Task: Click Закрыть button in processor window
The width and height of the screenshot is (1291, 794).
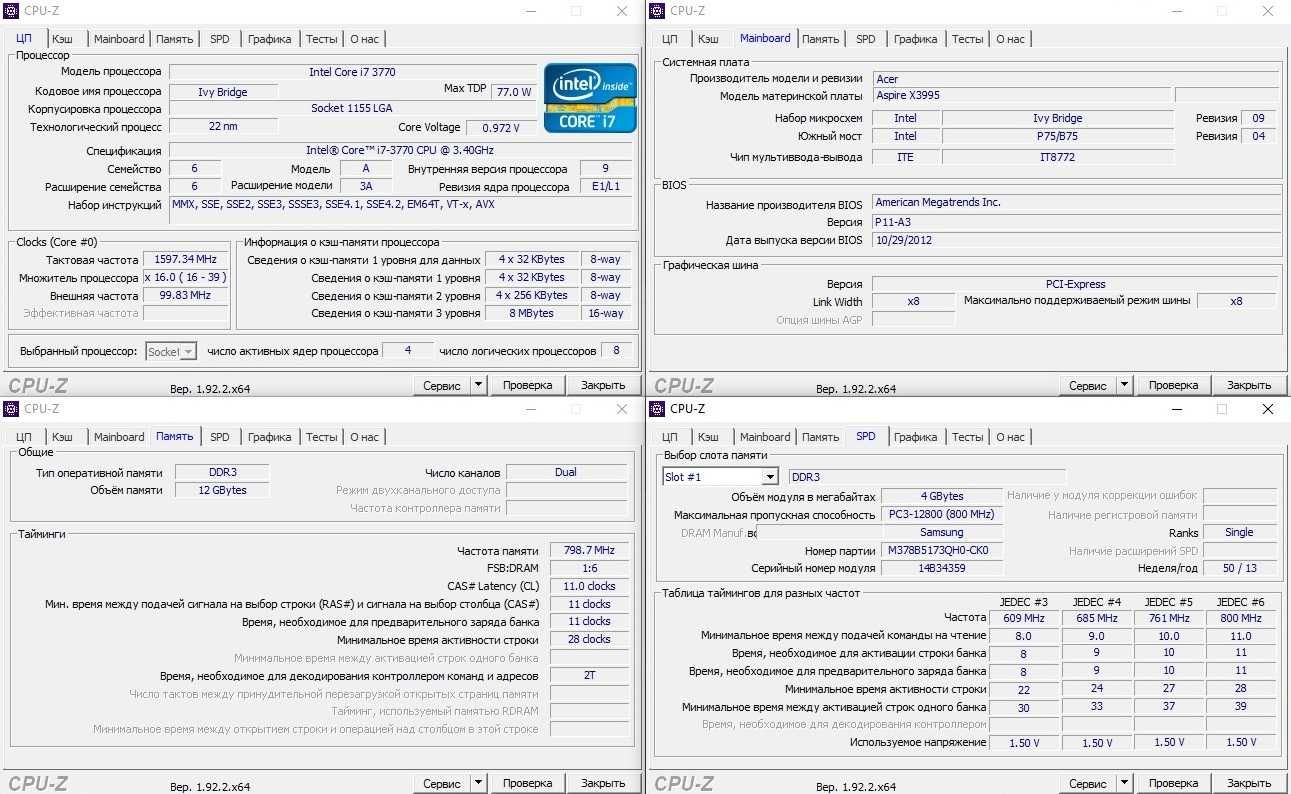Action: point(603,385)
